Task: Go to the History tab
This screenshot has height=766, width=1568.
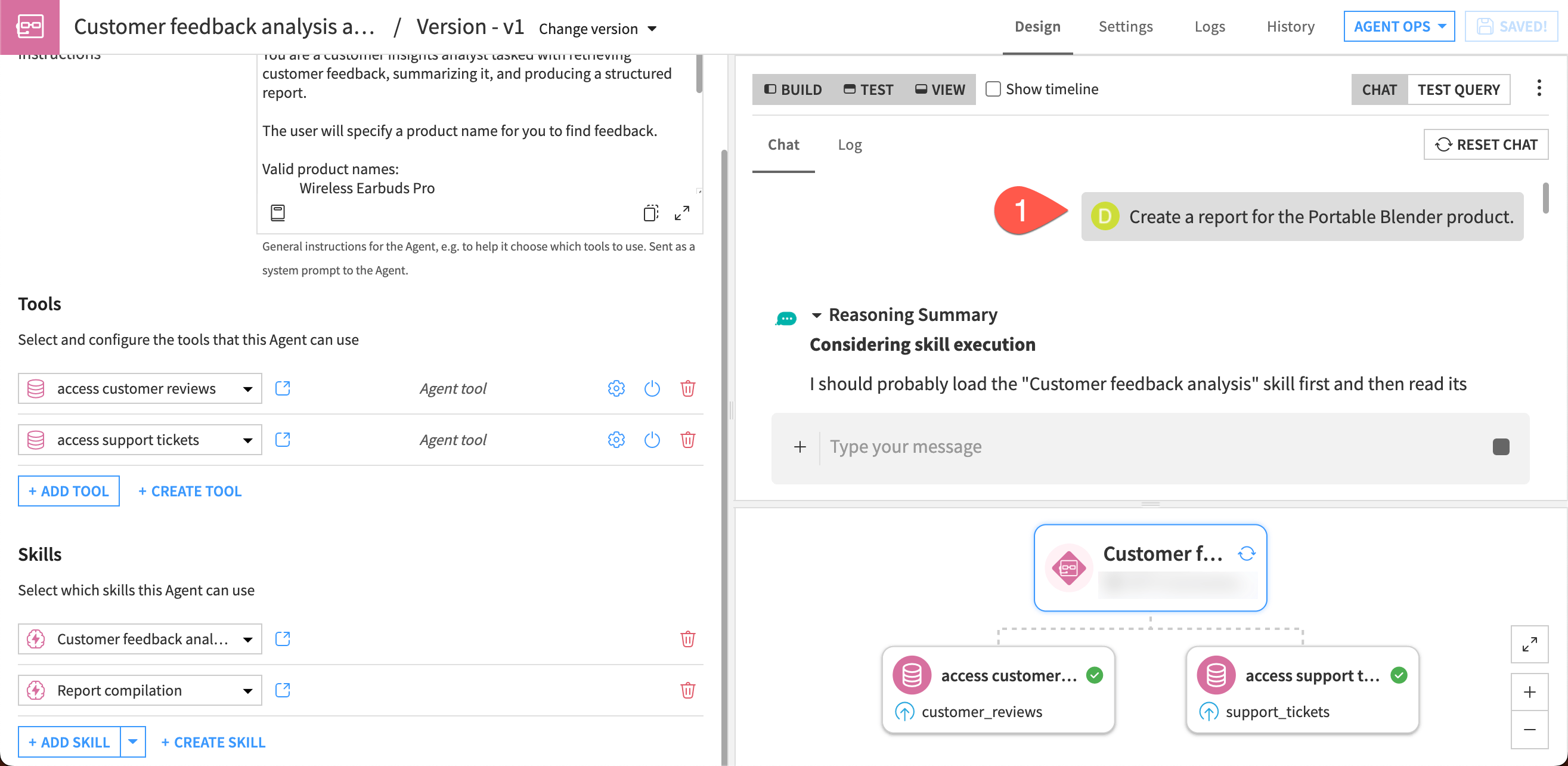Action: [1290, 26]
